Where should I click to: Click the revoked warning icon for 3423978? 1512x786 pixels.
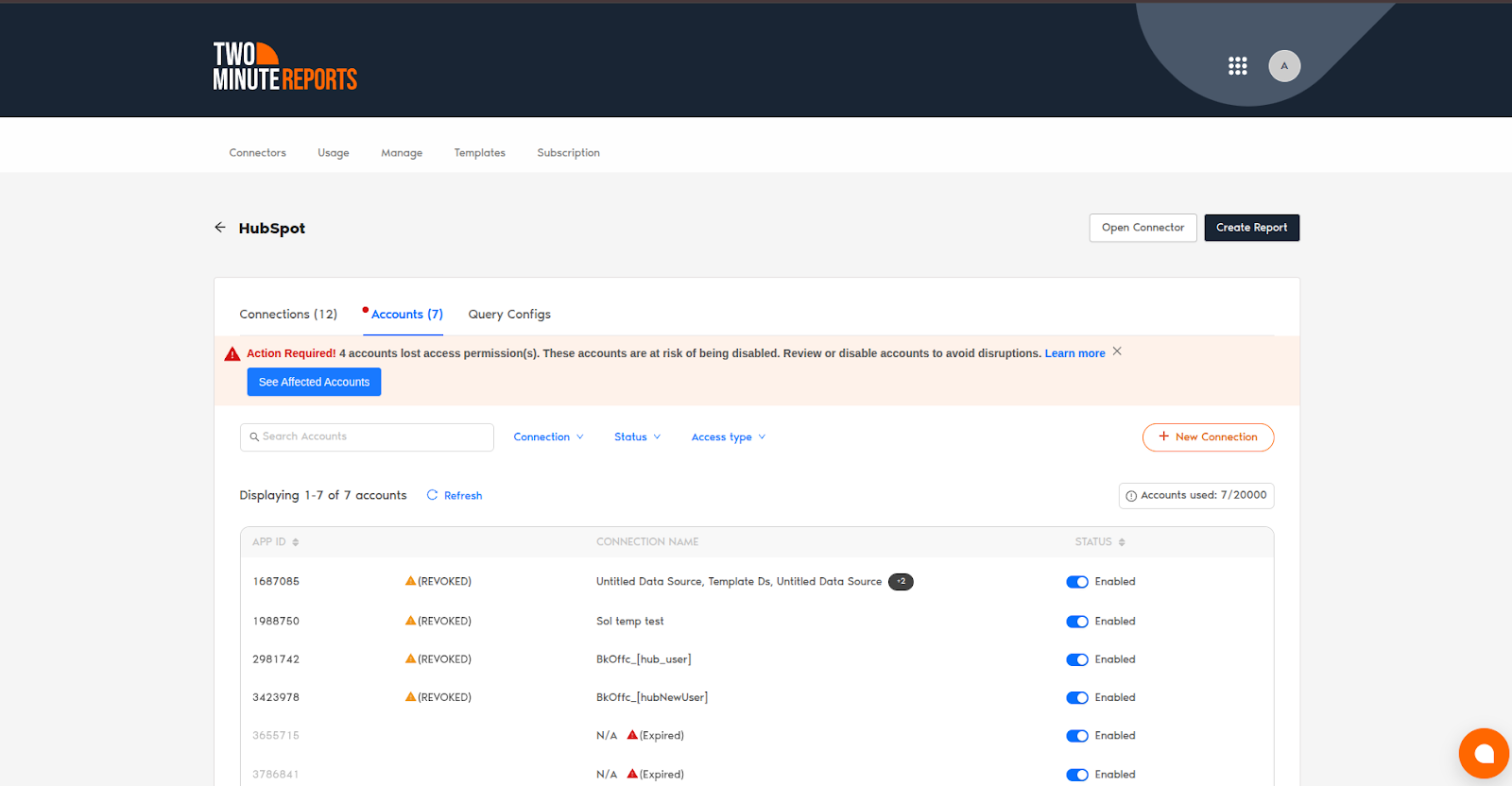410,696
